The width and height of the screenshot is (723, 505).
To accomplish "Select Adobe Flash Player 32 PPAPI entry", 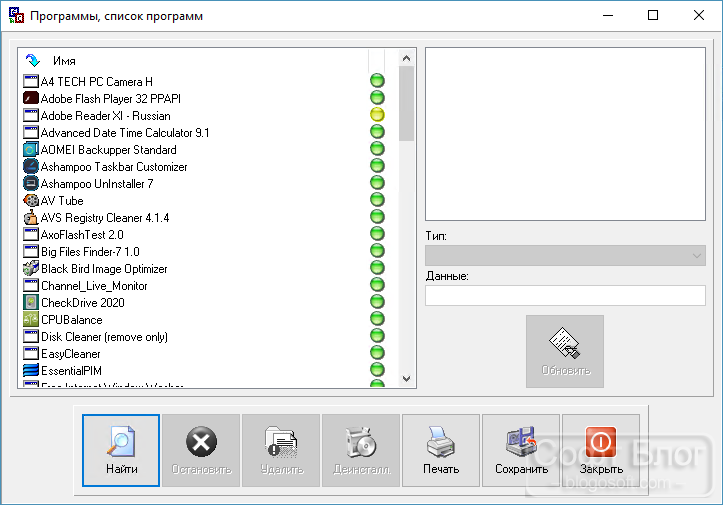I will 111,99.
